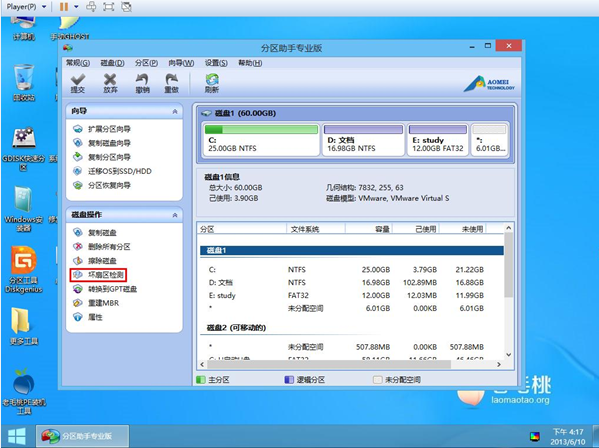Click 老毛桃PE装机工具 desktop icon
Image resolution: width=599 pixels, height=448 pixels.
tap(24, 391)
